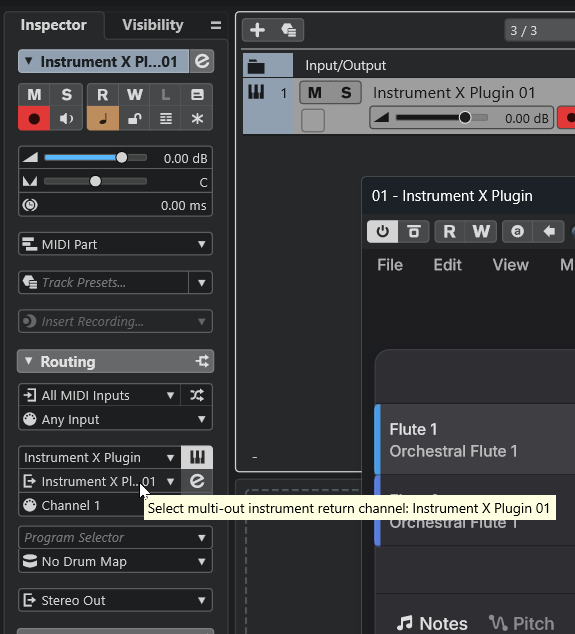Open the plugin Edit menu
The width and height of the screenshot is (575, 634).
[x=448, y=265]
